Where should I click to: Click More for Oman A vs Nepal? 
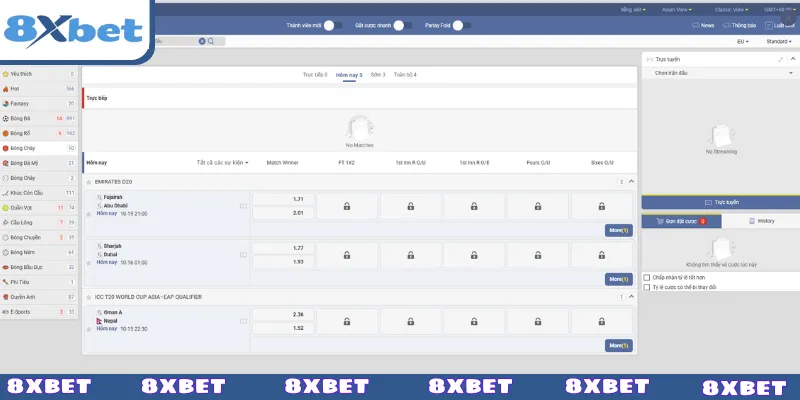pos(619,345)
